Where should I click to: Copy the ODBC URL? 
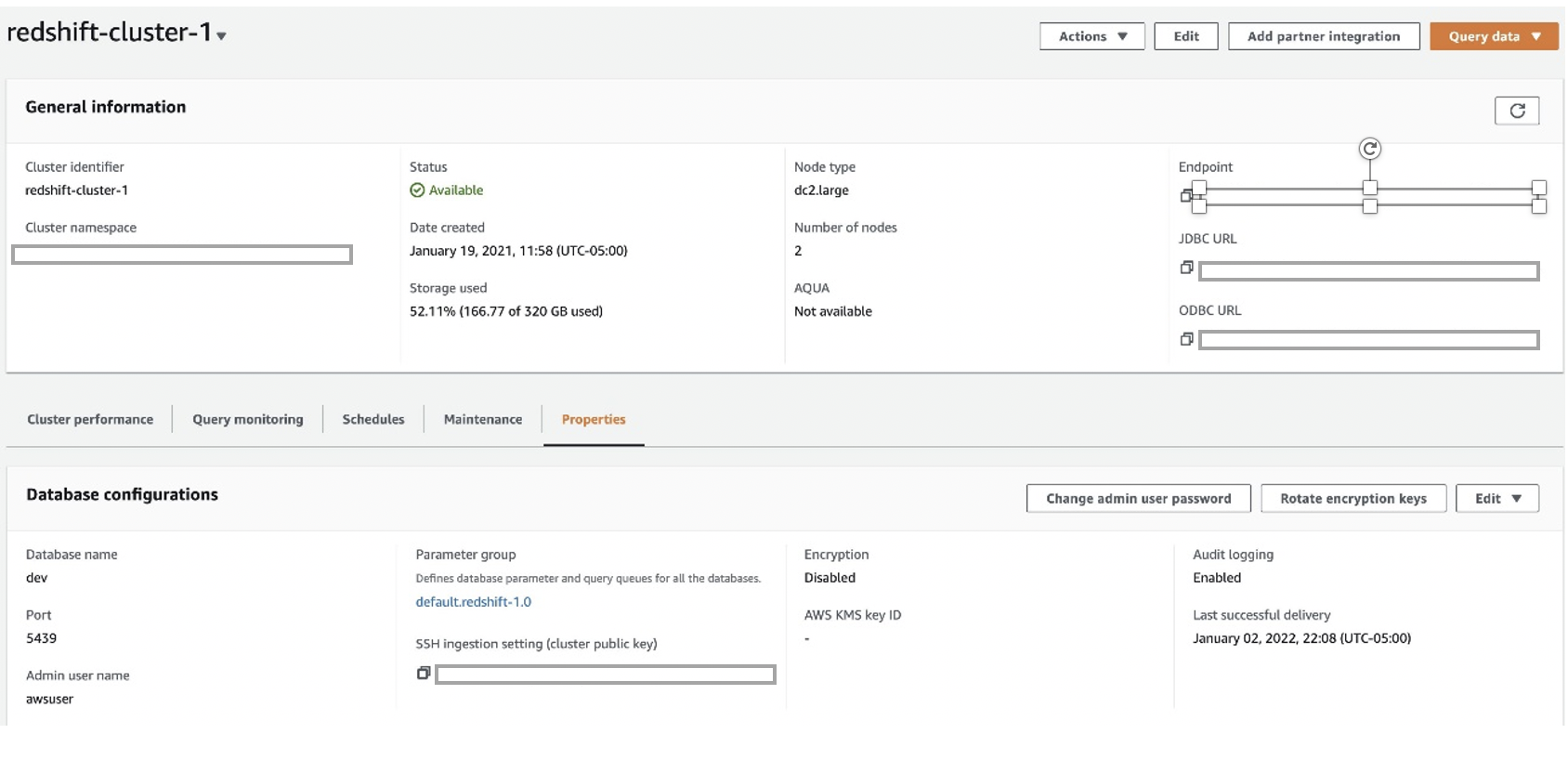[1186, 339]
